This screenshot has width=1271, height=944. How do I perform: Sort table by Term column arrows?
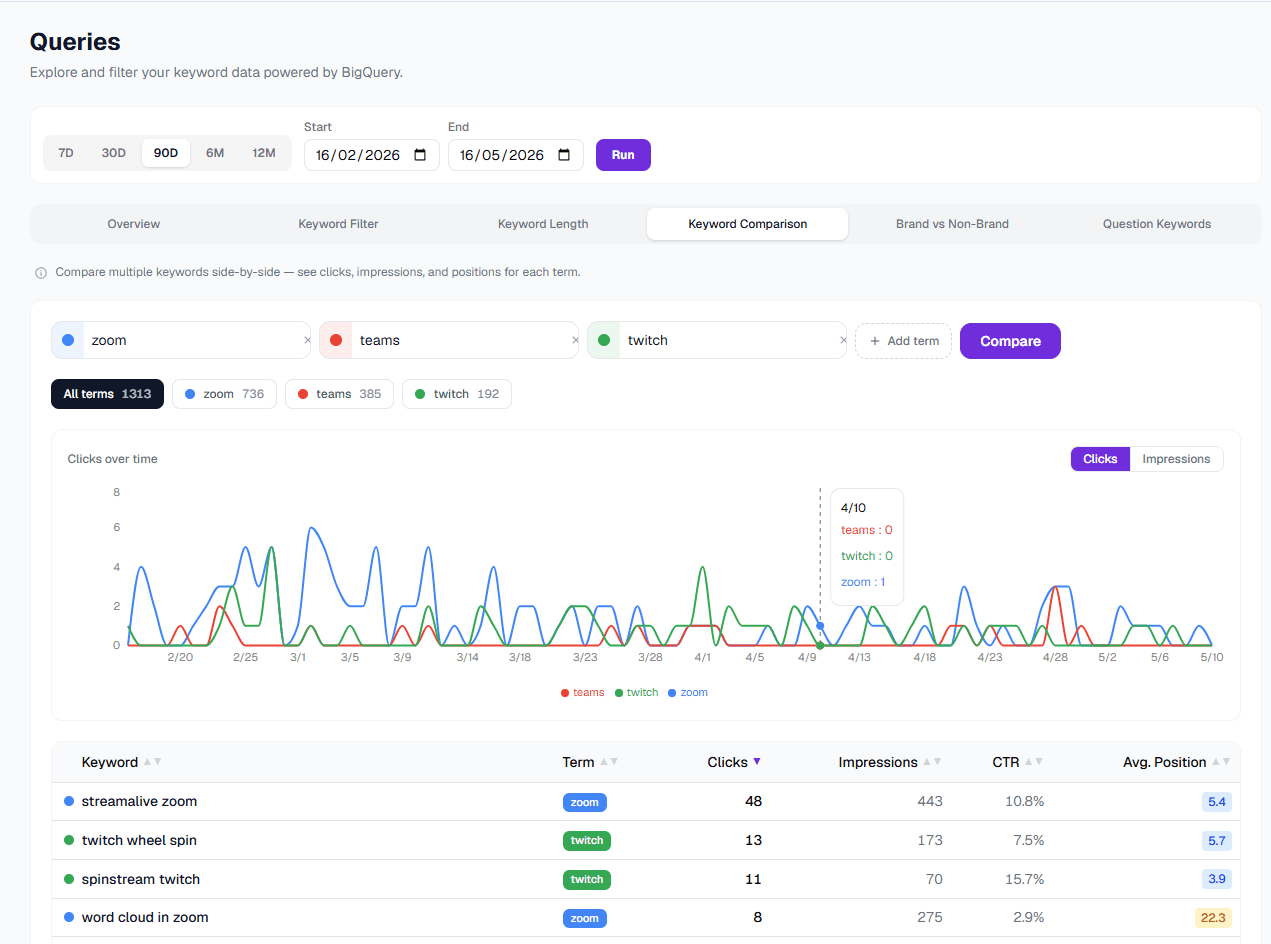(609, 762)
